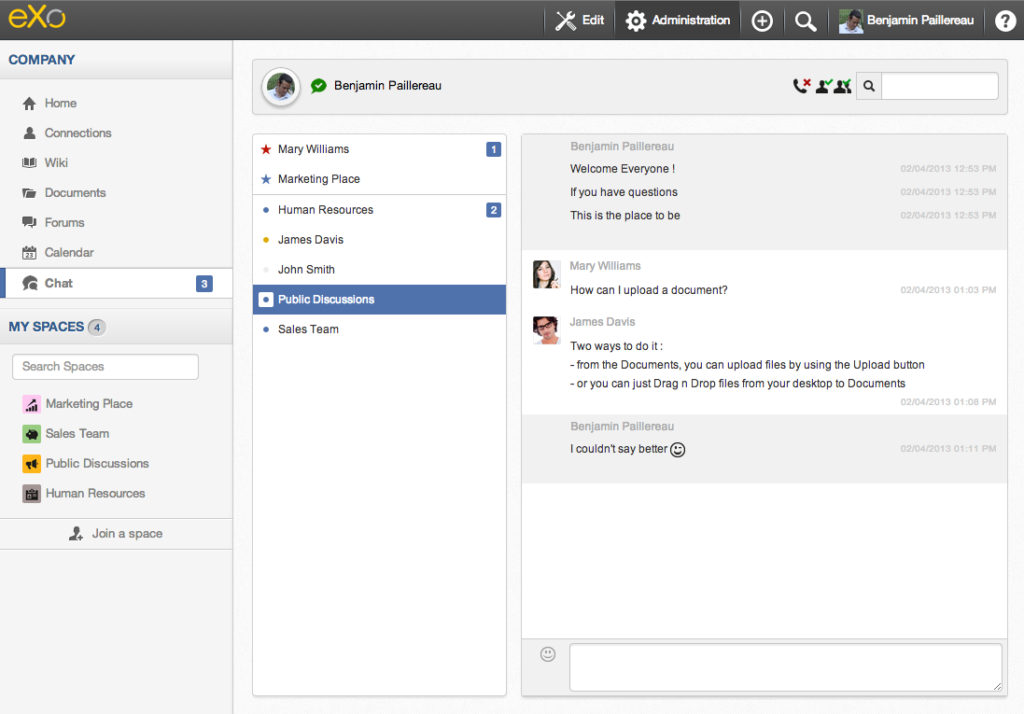This screenshot has width=1024, height=714.
Task: Select the Chat entry in the sidebar
Action: (60, 282)
